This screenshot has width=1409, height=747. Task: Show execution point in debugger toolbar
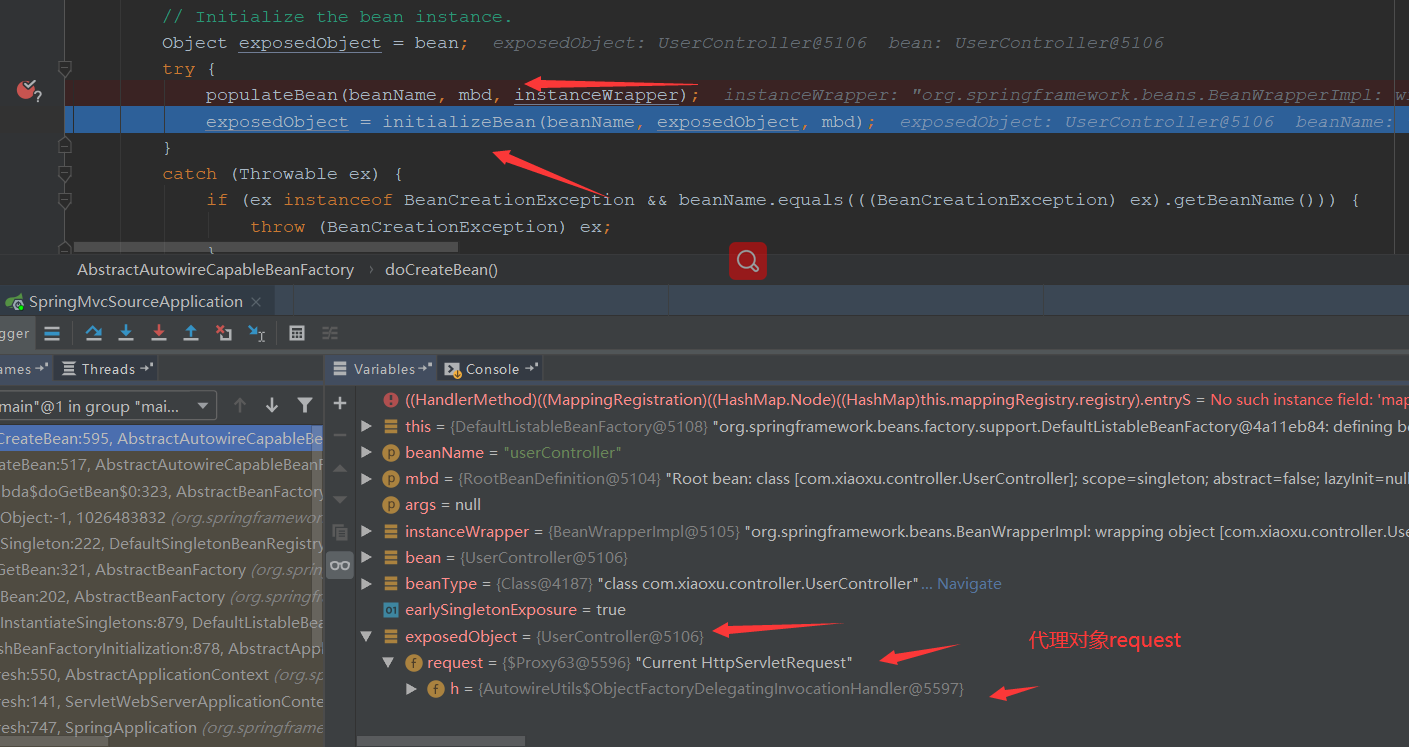coord(52,334)
